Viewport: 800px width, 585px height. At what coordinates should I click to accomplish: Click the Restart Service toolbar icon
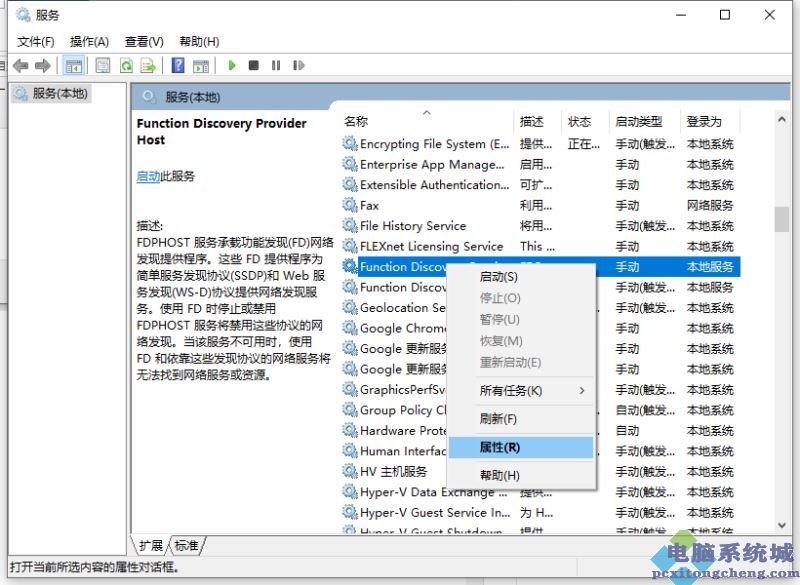(x=298, y=66)
